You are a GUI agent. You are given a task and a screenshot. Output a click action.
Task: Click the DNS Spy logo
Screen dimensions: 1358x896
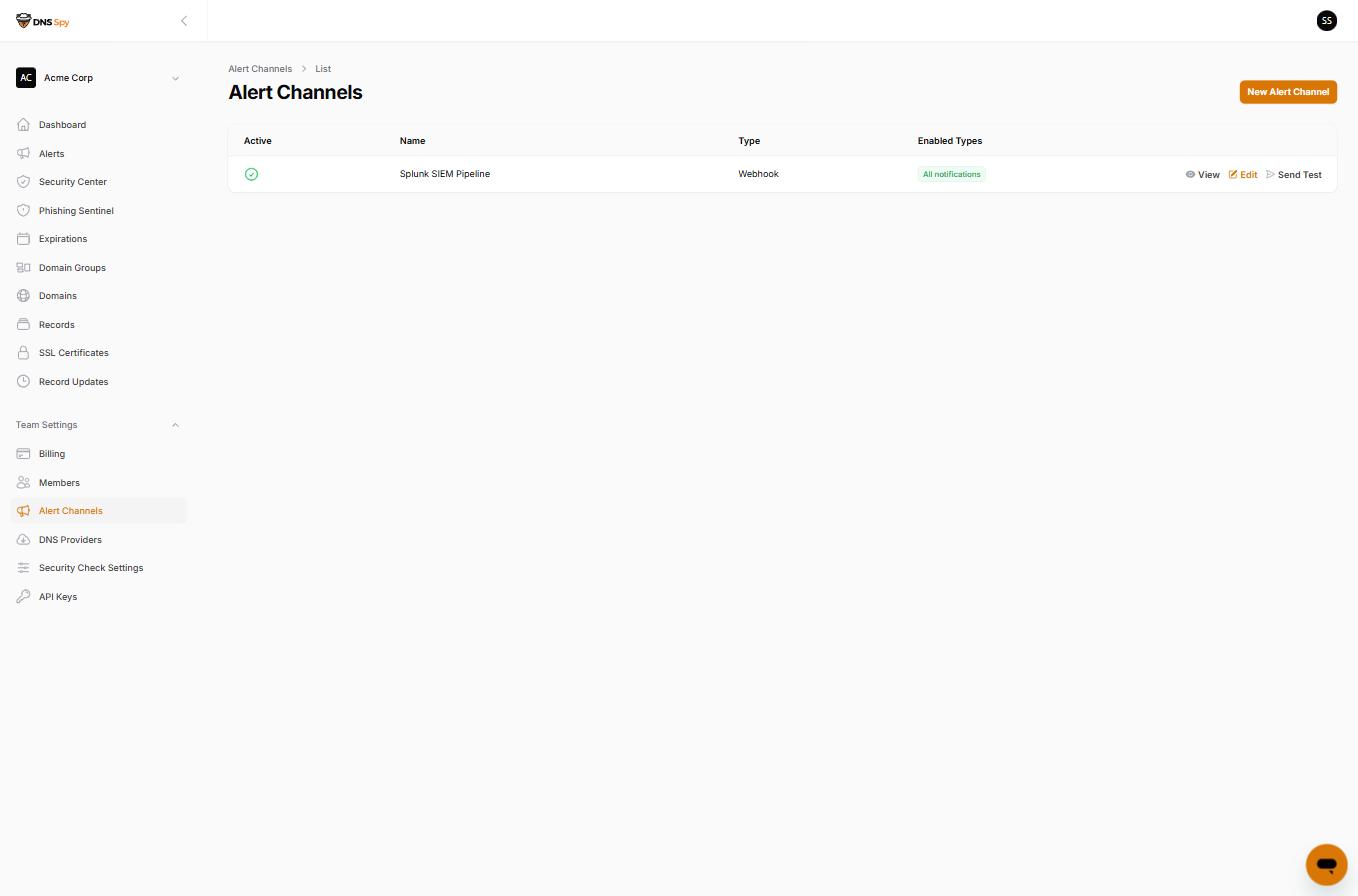pos(43,21)
